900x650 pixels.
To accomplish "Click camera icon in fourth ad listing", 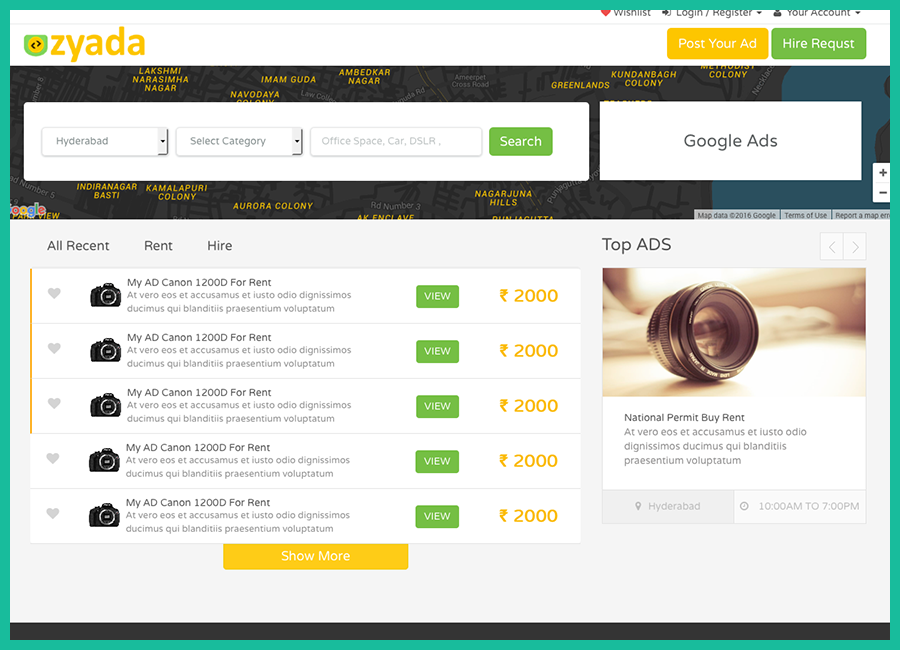I will pos(104,460).
